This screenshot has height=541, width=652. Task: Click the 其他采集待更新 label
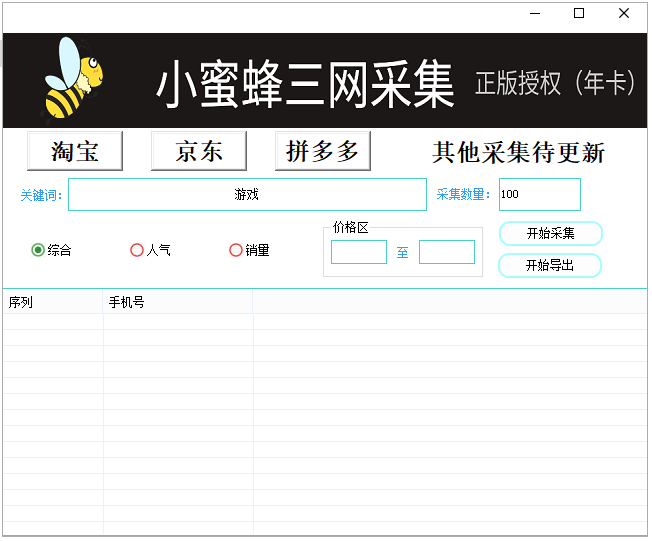518,153
